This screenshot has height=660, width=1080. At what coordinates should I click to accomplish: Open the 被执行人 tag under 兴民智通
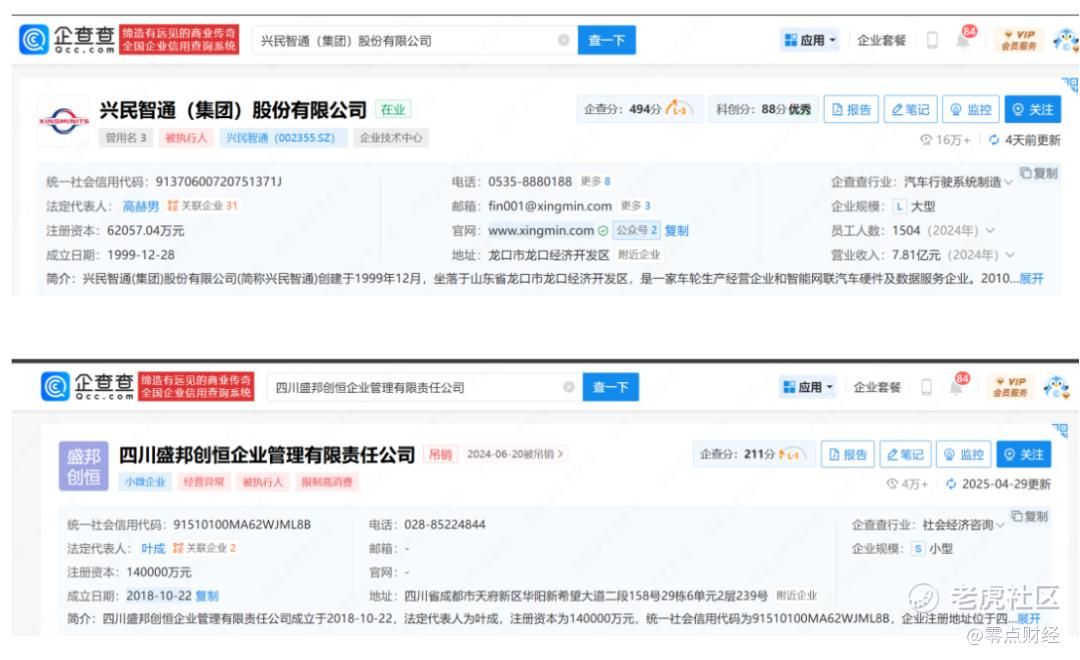(x=186, y=138)
